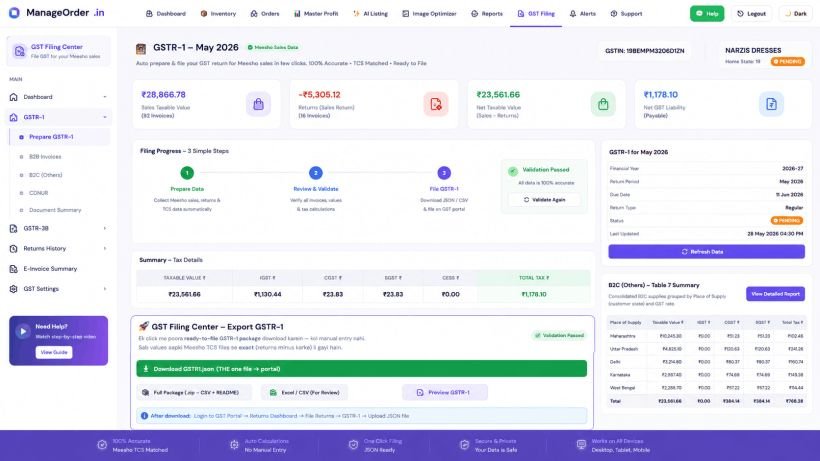Click step 3 File GSTR-1 circle

[x=444, y=172]
